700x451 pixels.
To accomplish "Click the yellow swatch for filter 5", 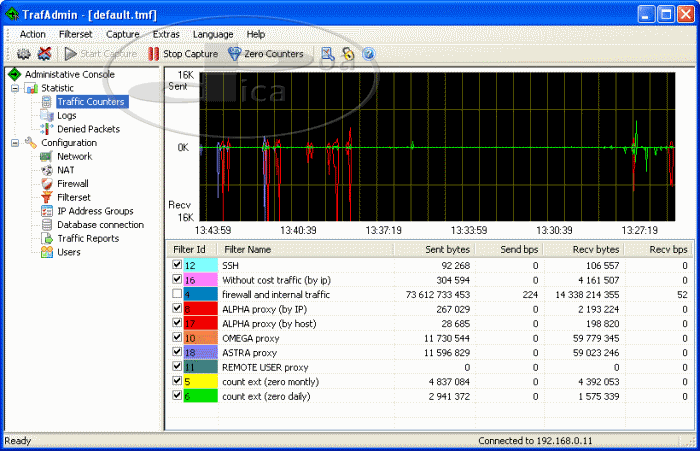I will point(200,381).
